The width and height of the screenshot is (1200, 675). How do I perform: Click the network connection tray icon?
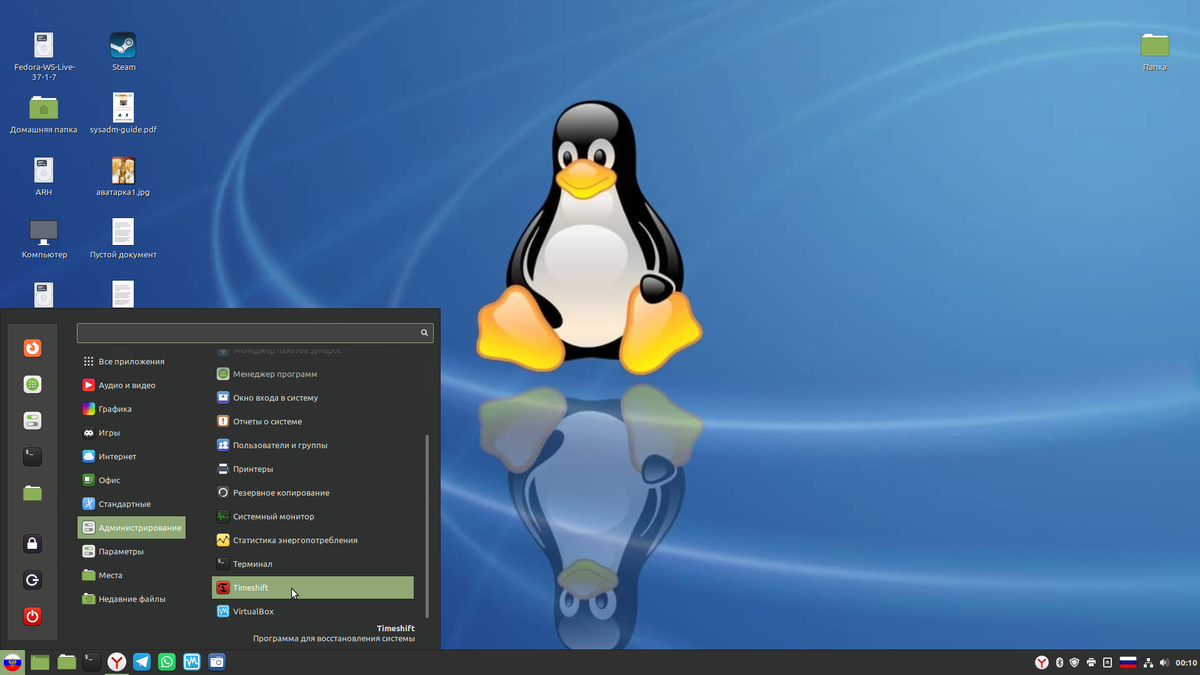point(1148,662)
